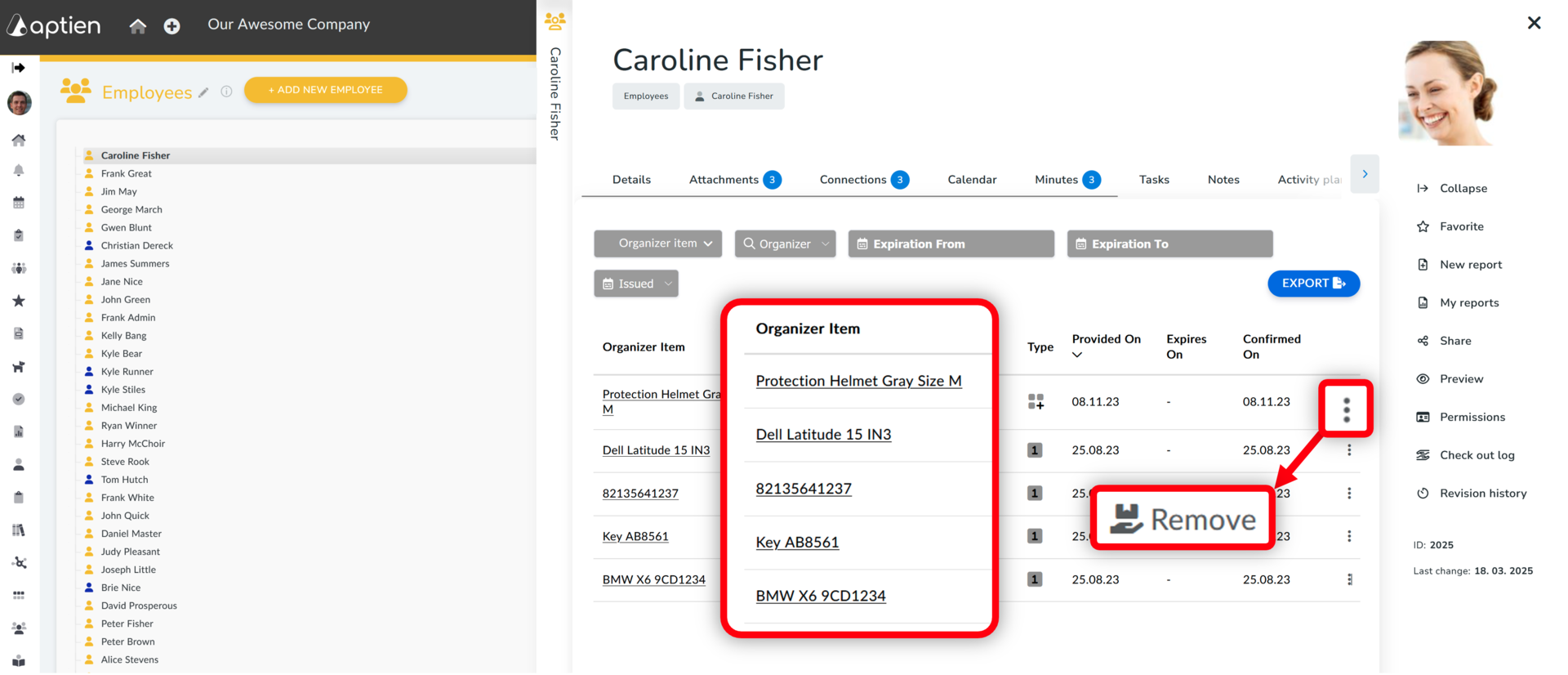Open the star icon in the left sidebar
1568x675 pixels.
coord(19,301)
